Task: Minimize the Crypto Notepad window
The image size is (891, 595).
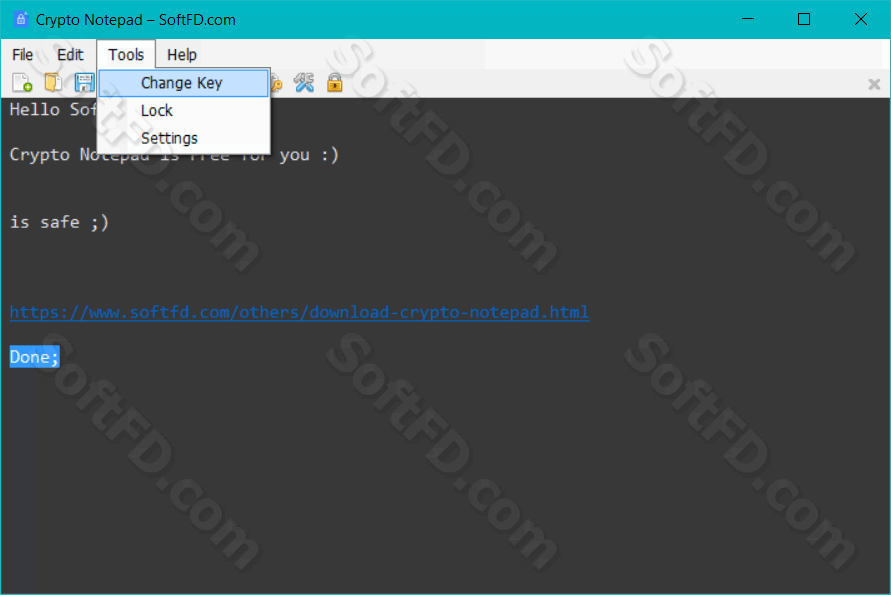Action: coord(748,19)
